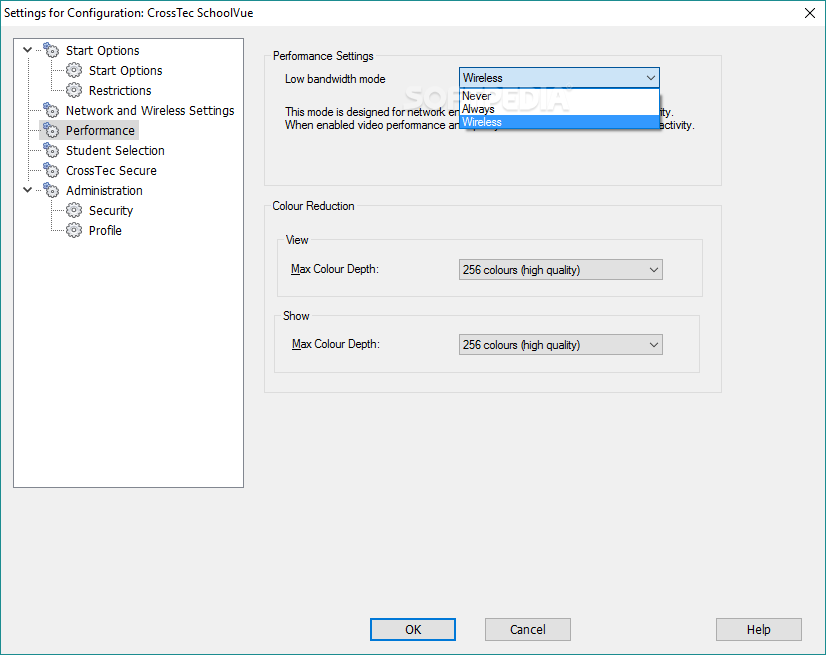Choose Always in bandwidth mode list
Image resolution: width=826 pixels, height=655 pixels.
click(559, 109)
